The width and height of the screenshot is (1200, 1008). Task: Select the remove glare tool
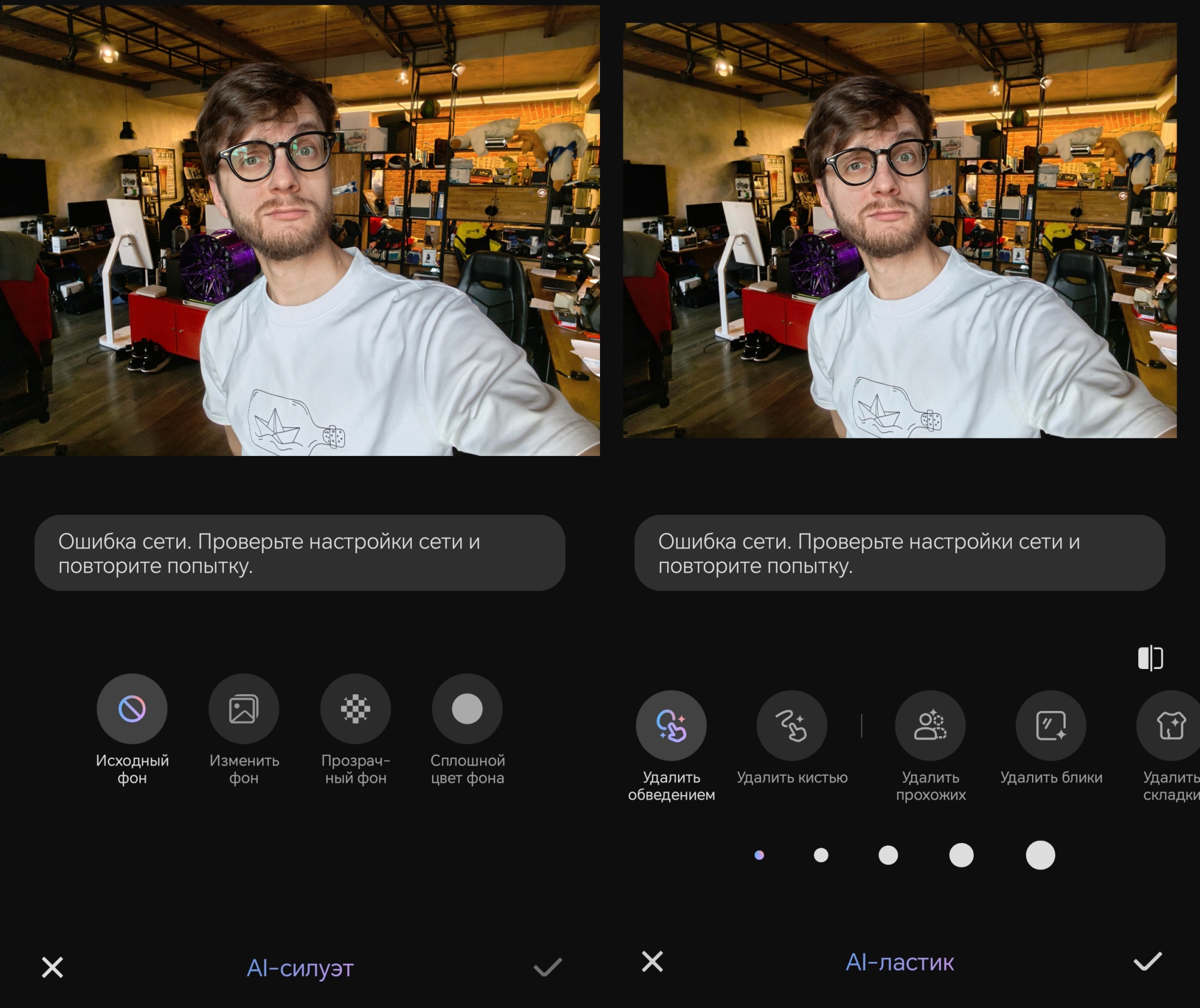1051,726
